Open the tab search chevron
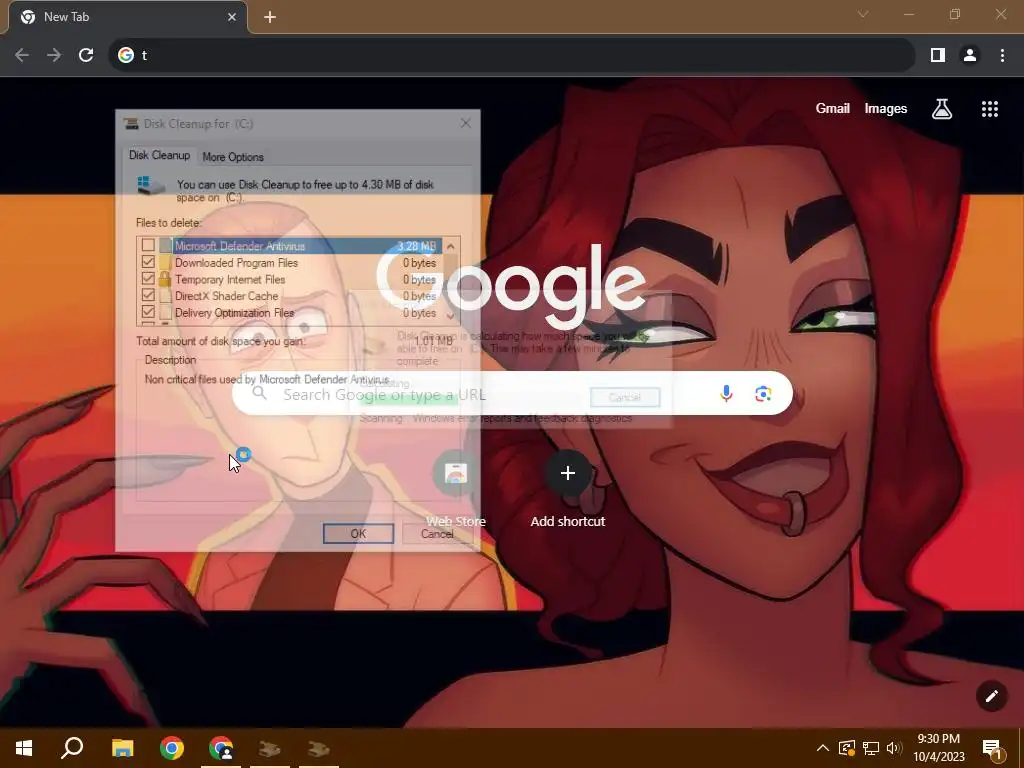 (862, 14)
